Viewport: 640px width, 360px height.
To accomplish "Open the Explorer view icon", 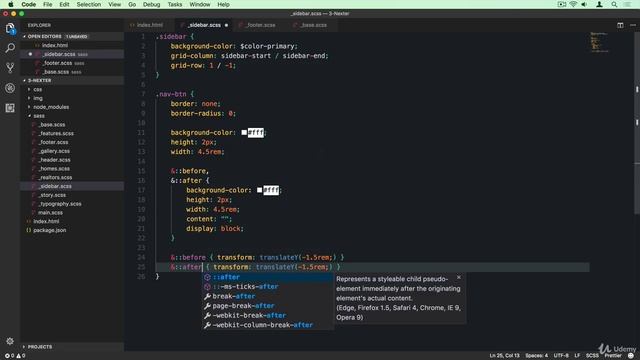I will coord(10,29).
